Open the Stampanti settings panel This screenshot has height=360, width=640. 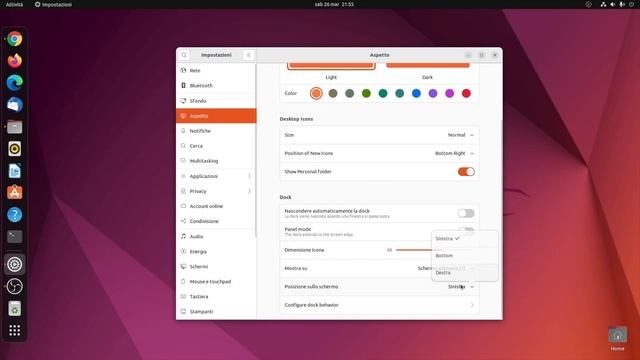[216, 312]
